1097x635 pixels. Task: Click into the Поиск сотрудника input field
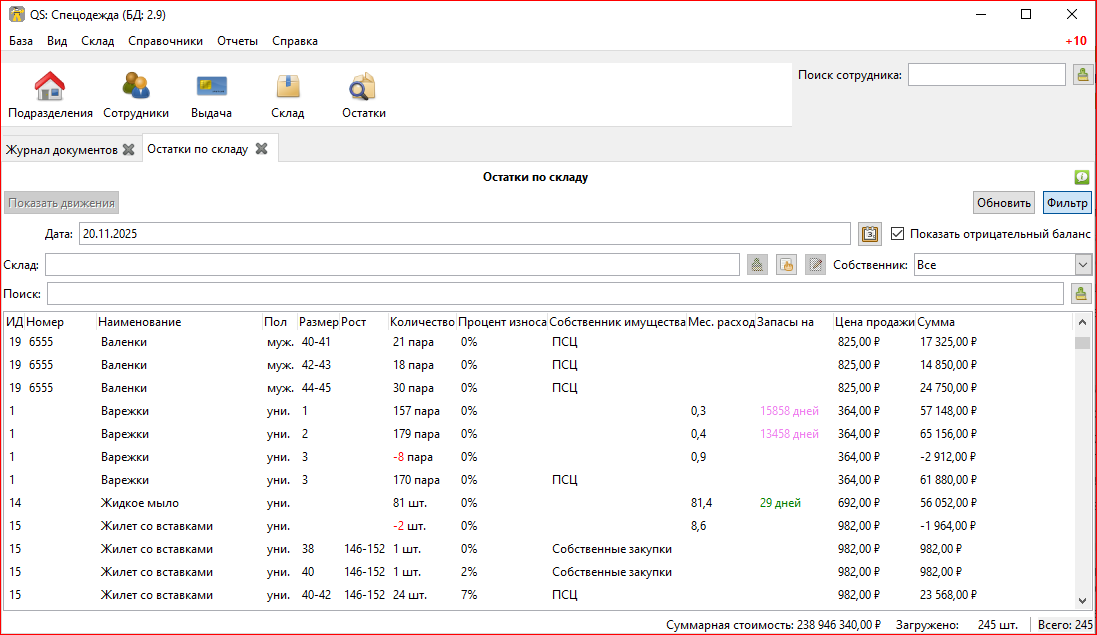point(986,75)
